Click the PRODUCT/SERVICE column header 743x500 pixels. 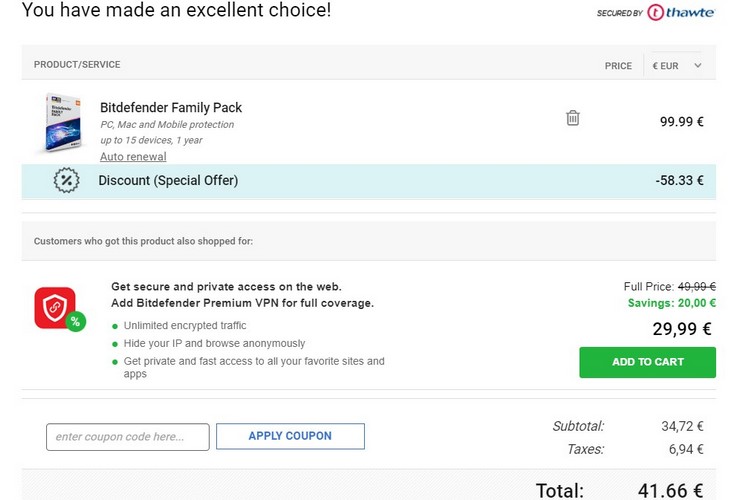tap(77, 65)
